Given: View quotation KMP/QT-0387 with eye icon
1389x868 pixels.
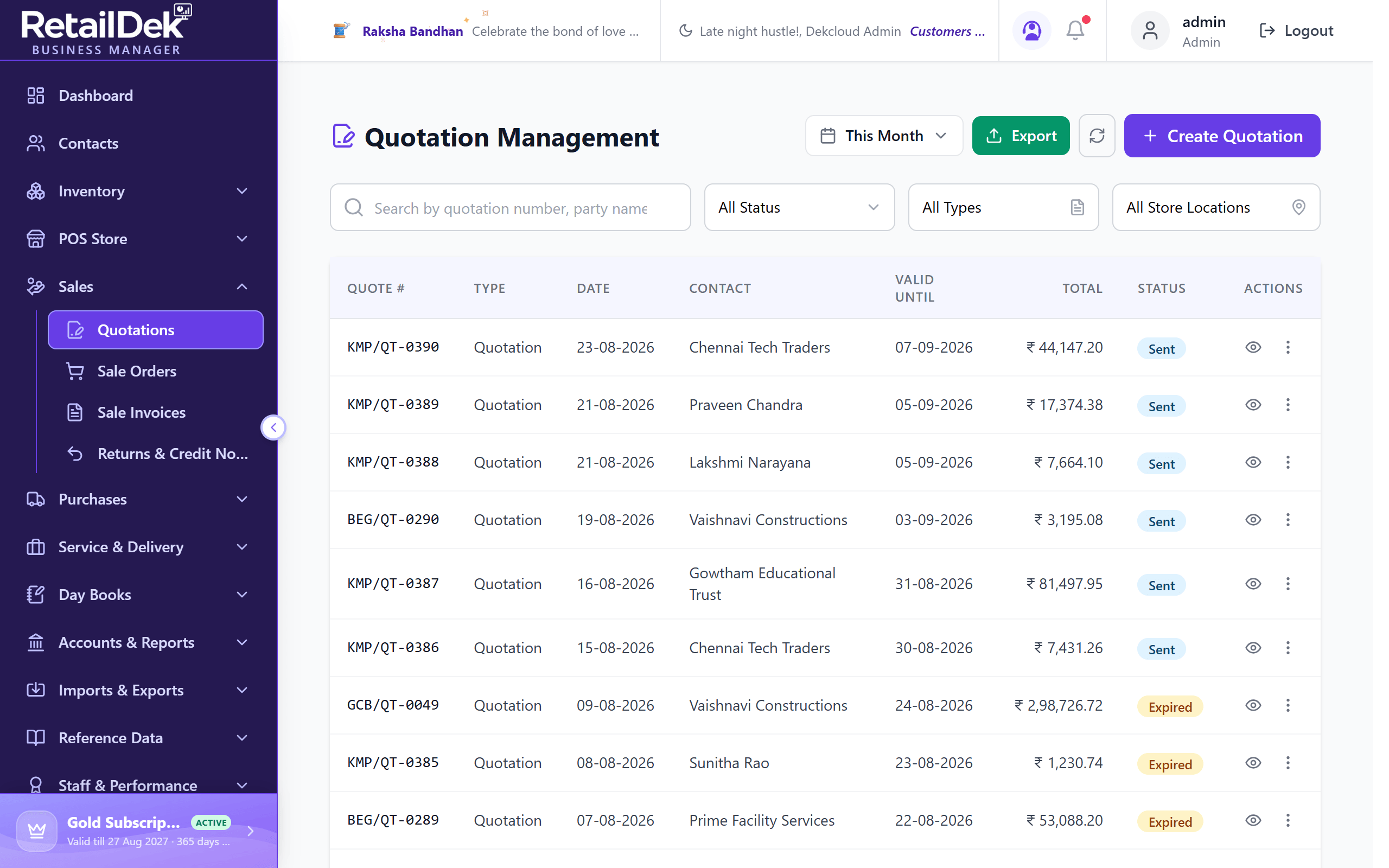Looking at the screenshot, I should 1253,584.
